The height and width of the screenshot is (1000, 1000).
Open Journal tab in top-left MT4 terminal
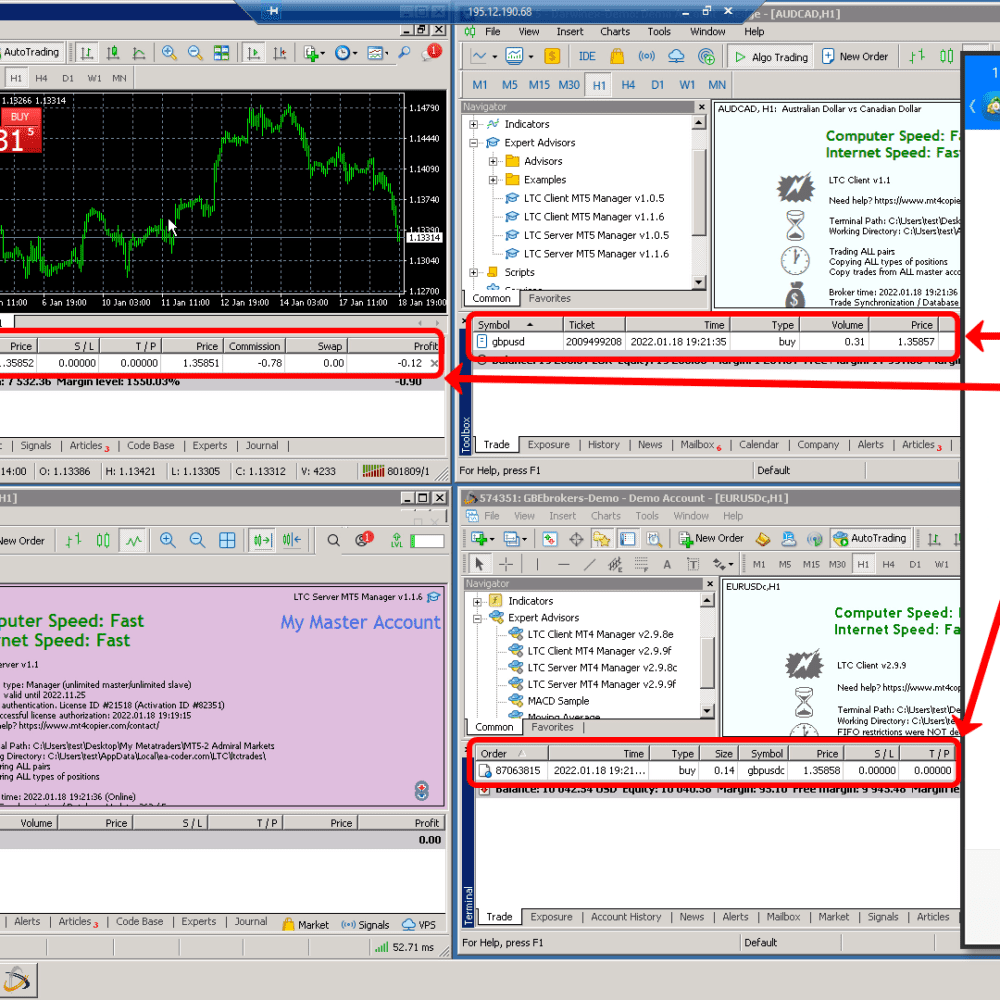coord(261,446)
